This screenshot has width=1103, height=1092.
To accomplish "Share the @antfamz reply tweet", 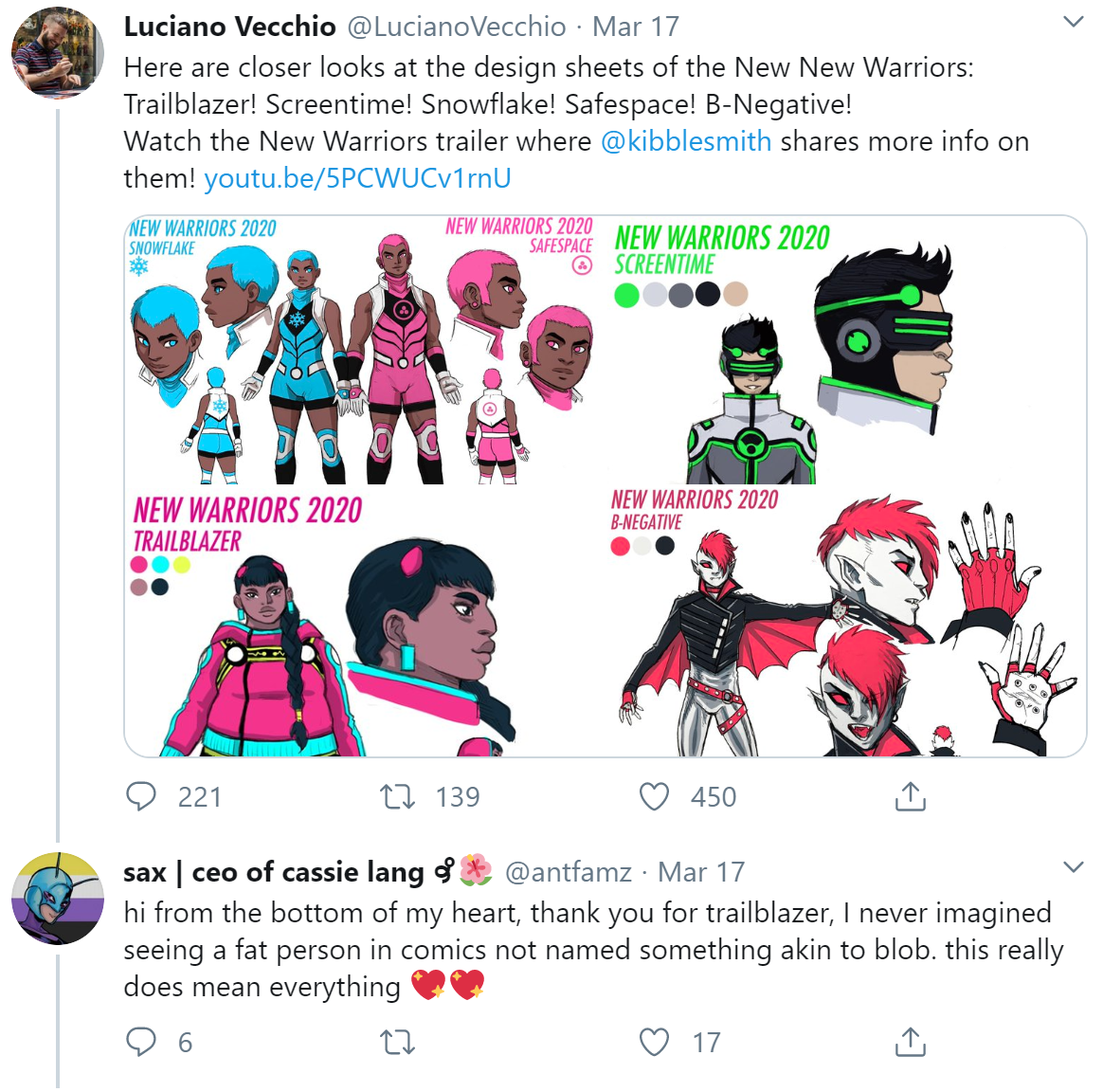I will tap(911, 1042).
